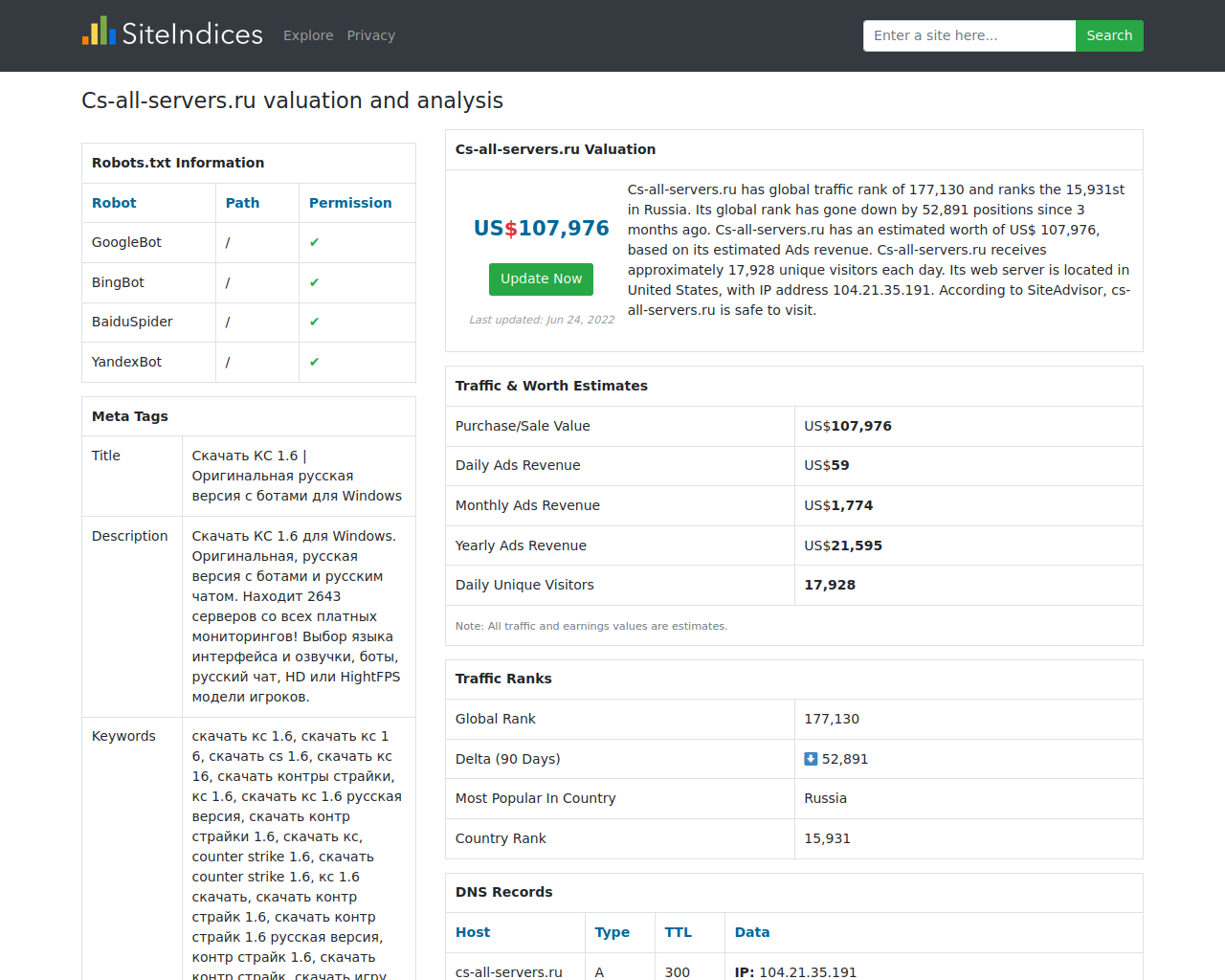Viewport: 1225px width, 980px height.
Task: Click the YandexBot permission checkmark
Action: (314, 362)
